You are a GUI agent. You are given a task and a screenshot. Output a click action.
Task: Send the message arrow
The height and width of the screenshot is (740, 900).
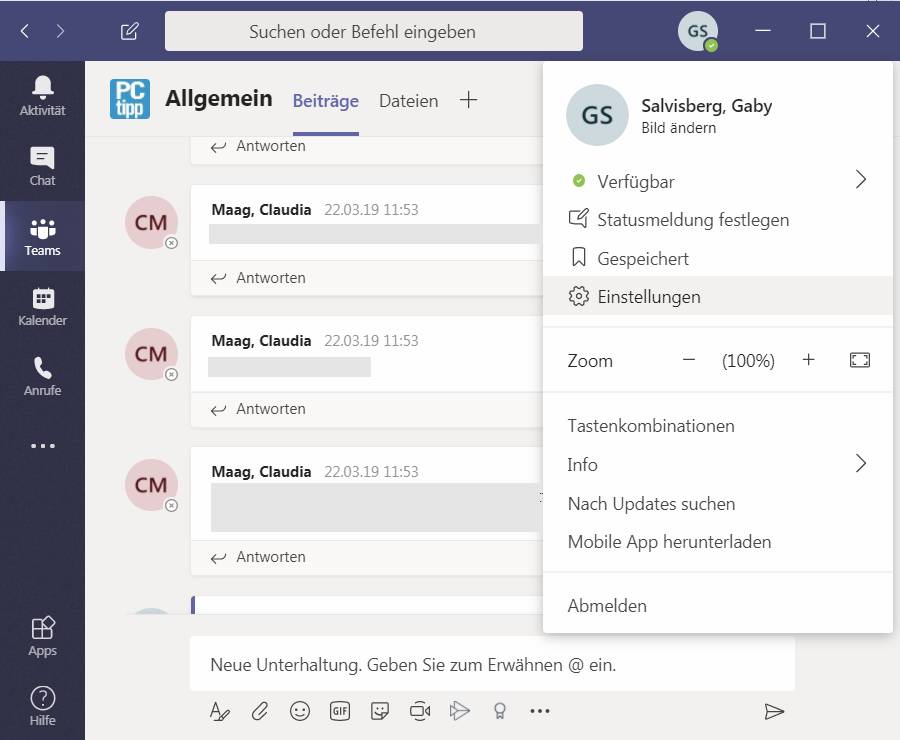coord(774,711)
